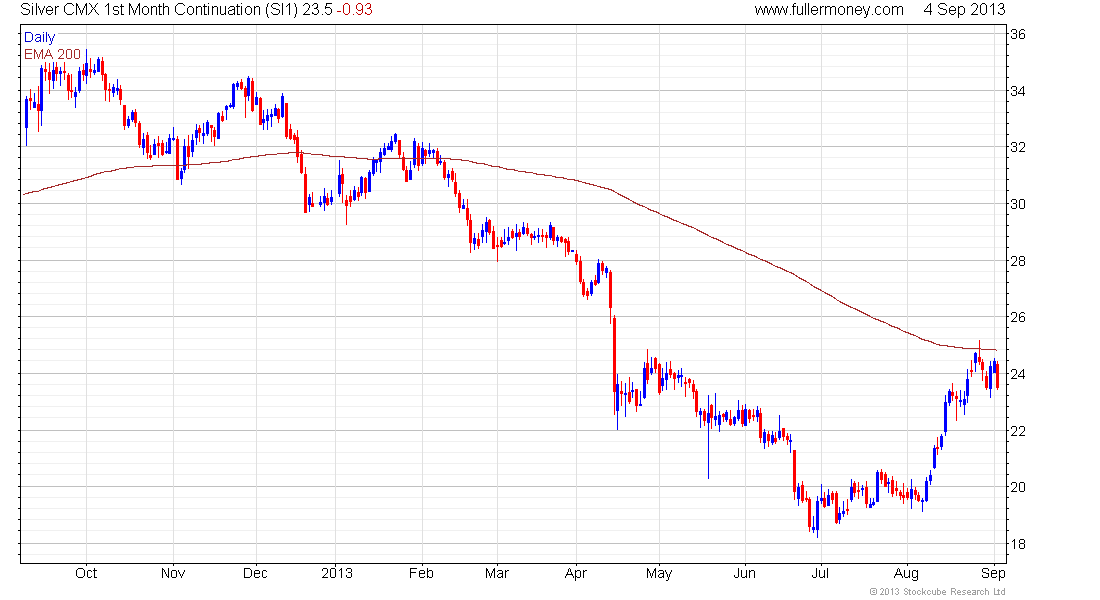The width and height of the screenshot is (1100, 600).
Task: Click the red price change -0.93
Action: click(354, 10)
